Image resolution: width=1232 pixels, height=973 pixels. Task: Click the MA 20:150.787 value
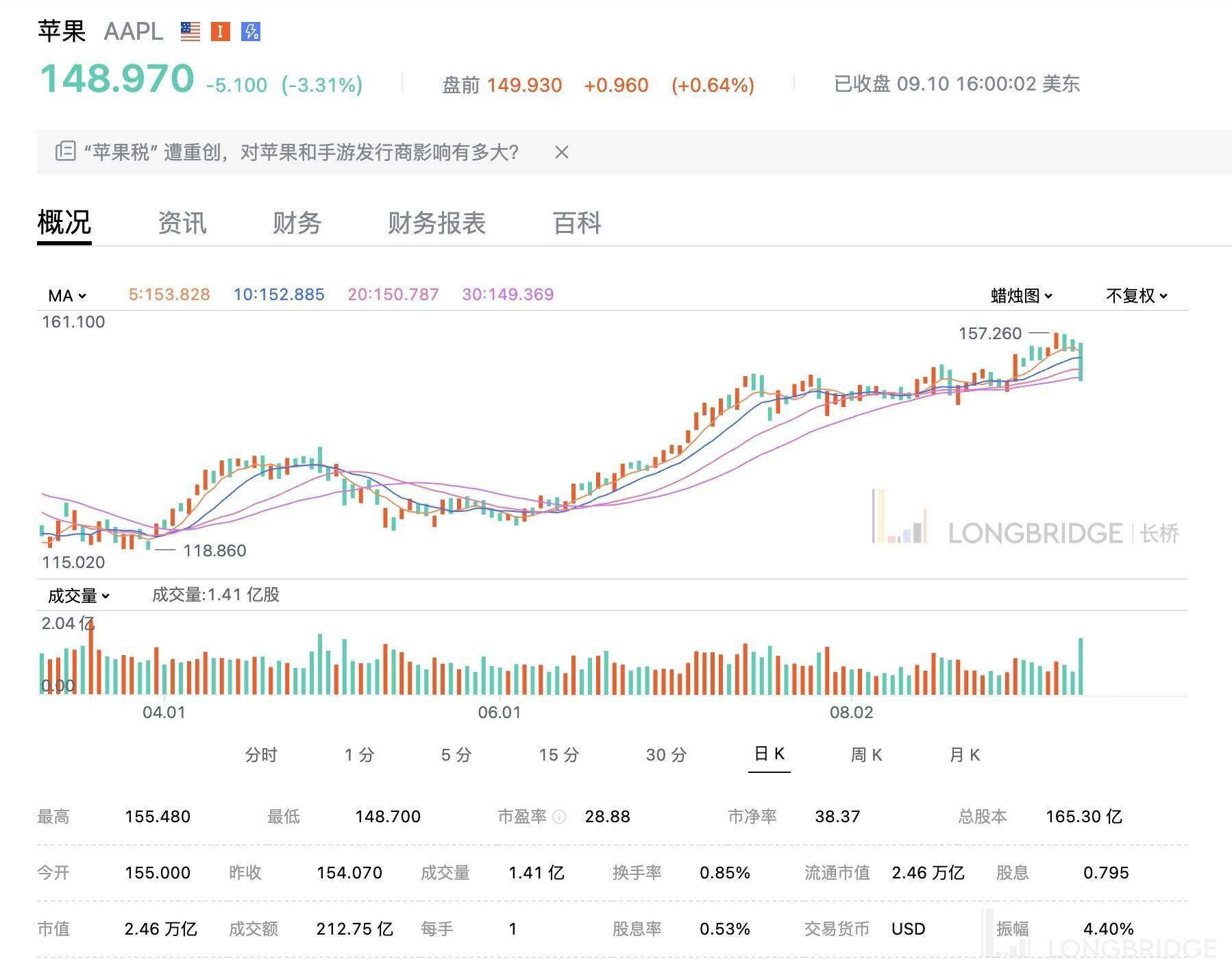pos(393,295)
